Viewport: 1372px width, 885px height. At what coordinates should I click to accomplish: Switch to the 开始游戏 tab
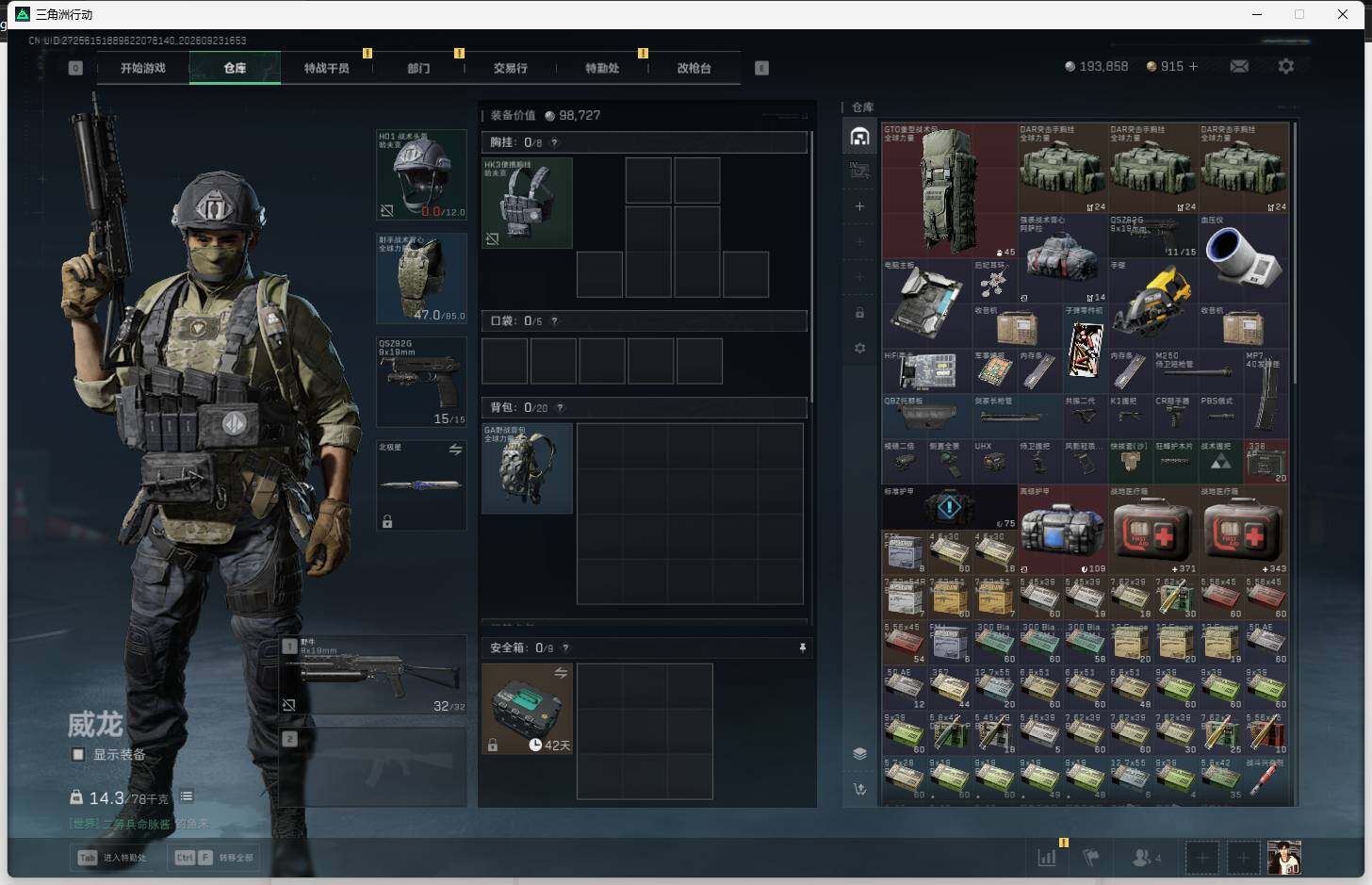click(143, 68)
